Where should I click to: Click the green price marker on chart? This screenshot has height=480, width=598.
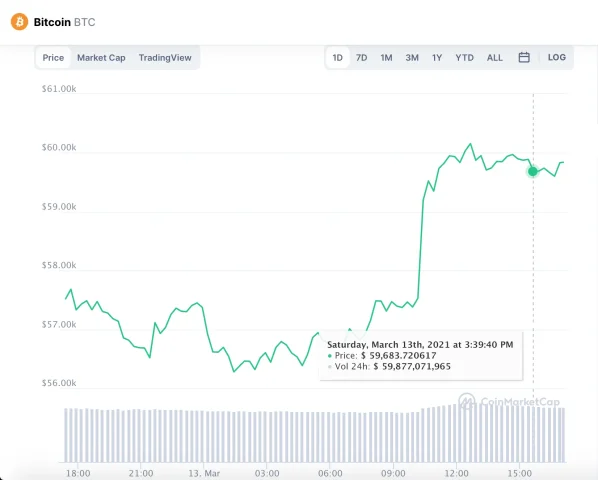[x=533, y=172]
